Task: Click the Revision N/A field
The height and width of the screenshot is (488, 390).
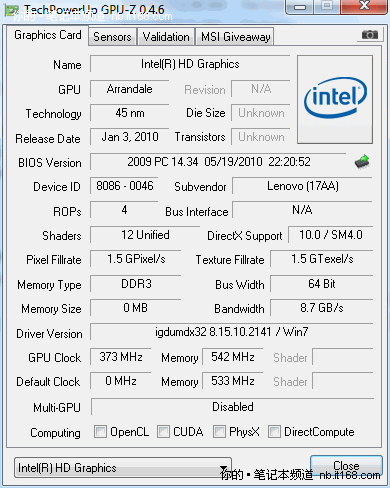Action: pyautogui.click(x=261, y=89)
